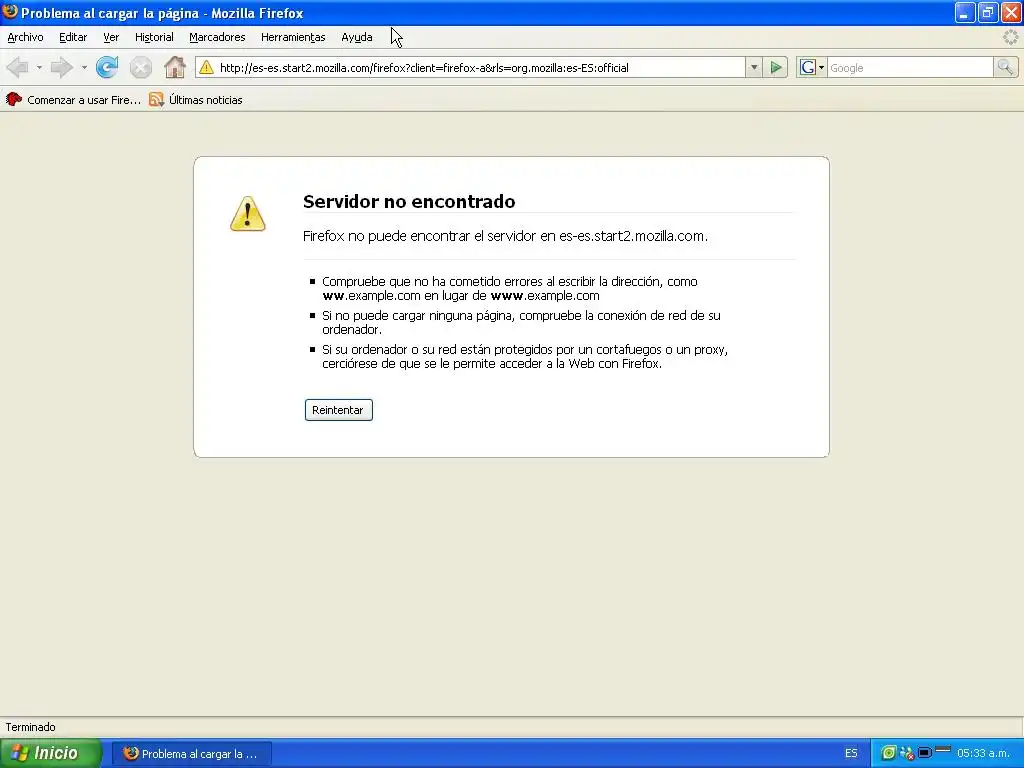This screenshot has width=1024, height=768.
Task: Expand the address bar URL history dropdown
Action: [754, 67]
